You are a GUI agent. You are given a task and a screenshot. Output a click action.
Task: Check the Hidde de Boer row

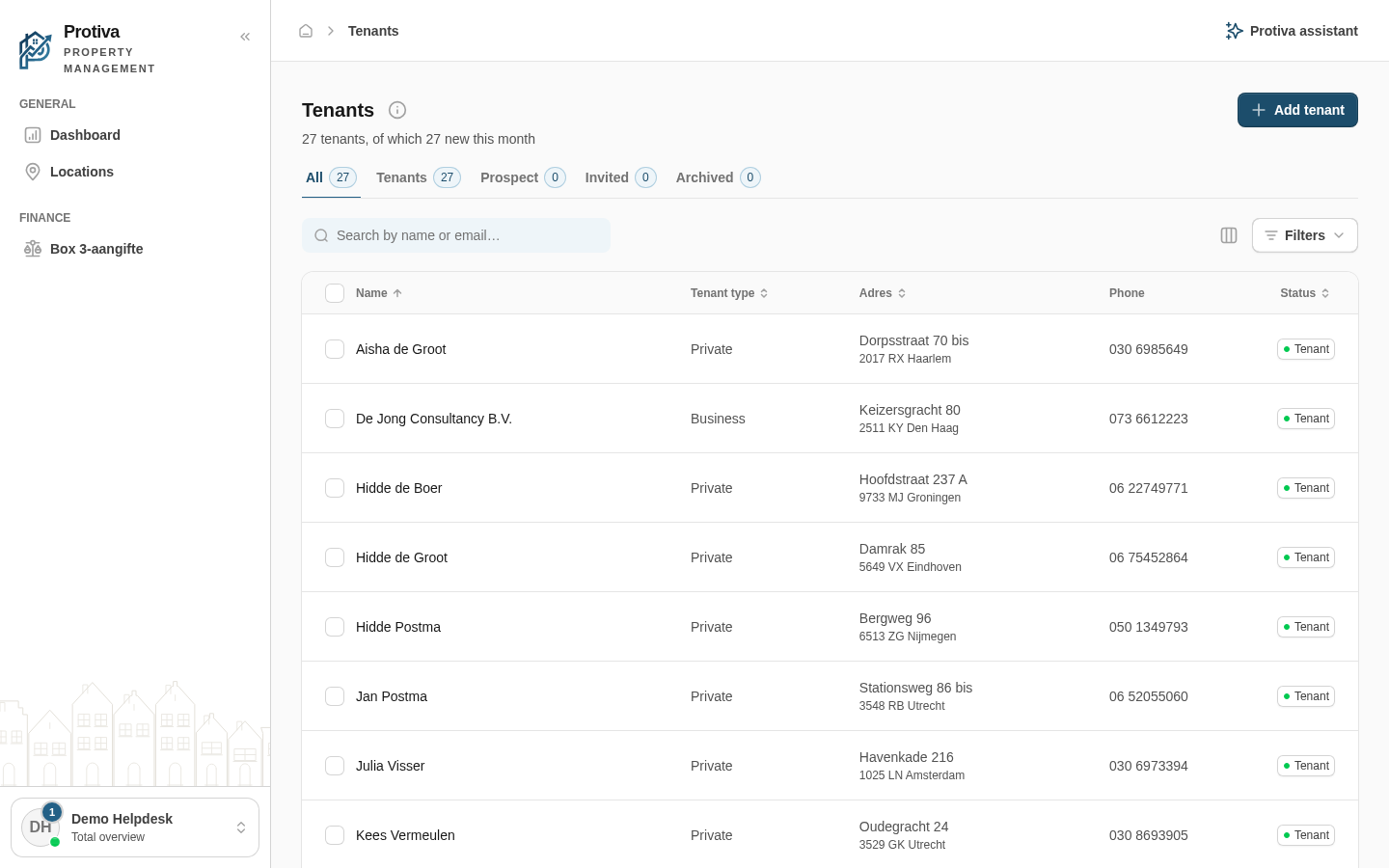(x=335, y=488)
